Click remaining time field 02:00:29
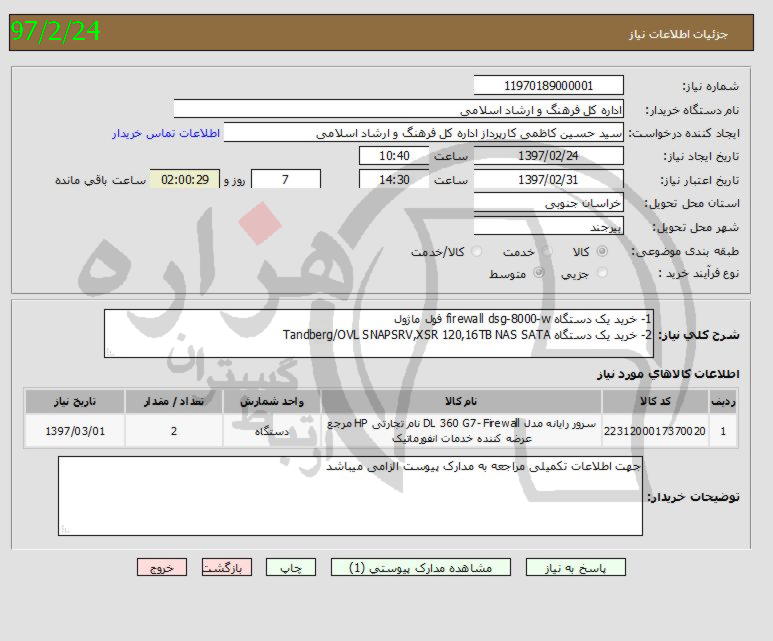This screenshot has height=641, width=773. point(185,179)
